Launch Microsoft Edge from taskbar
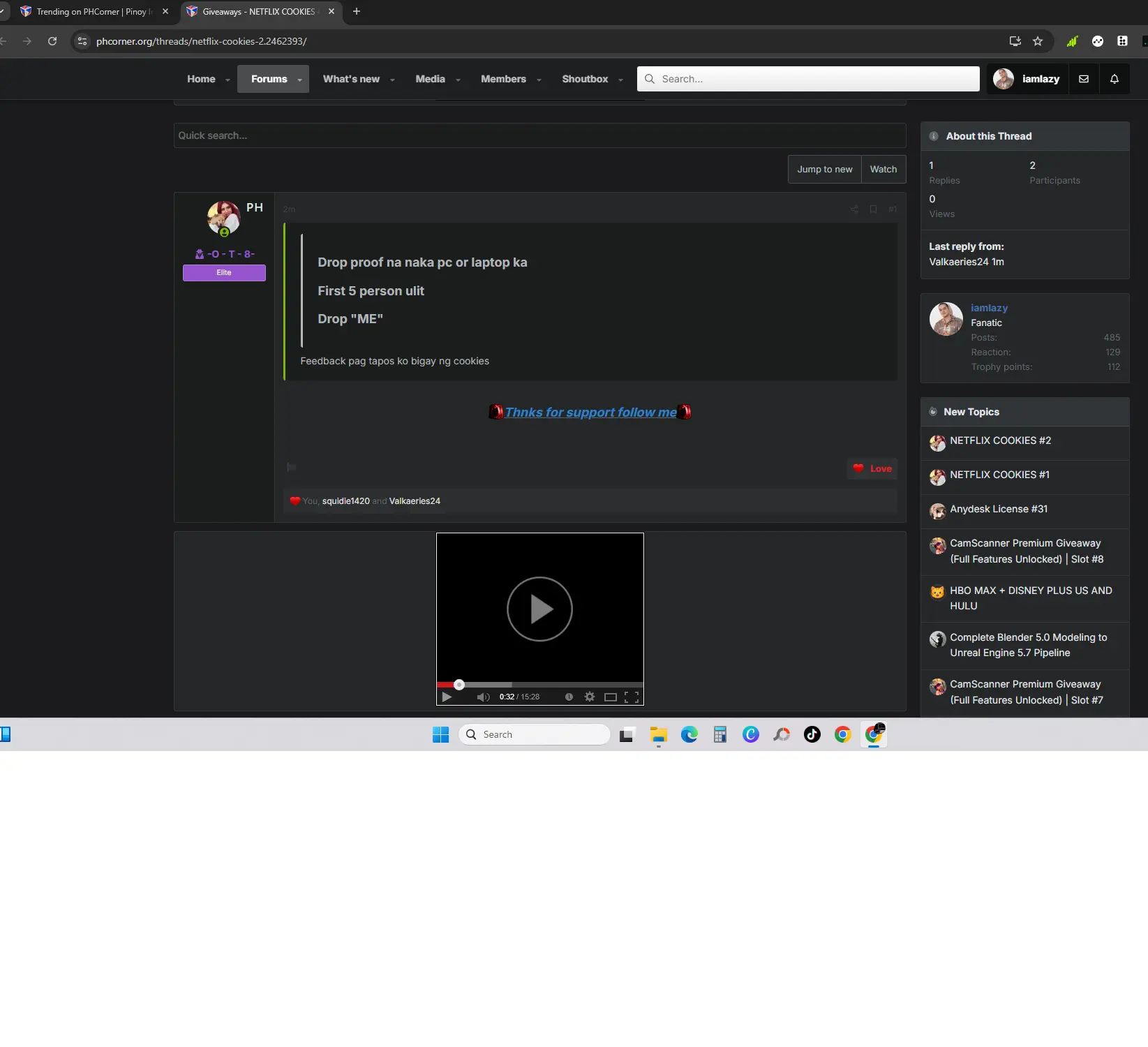 click(x=689, y=734)
